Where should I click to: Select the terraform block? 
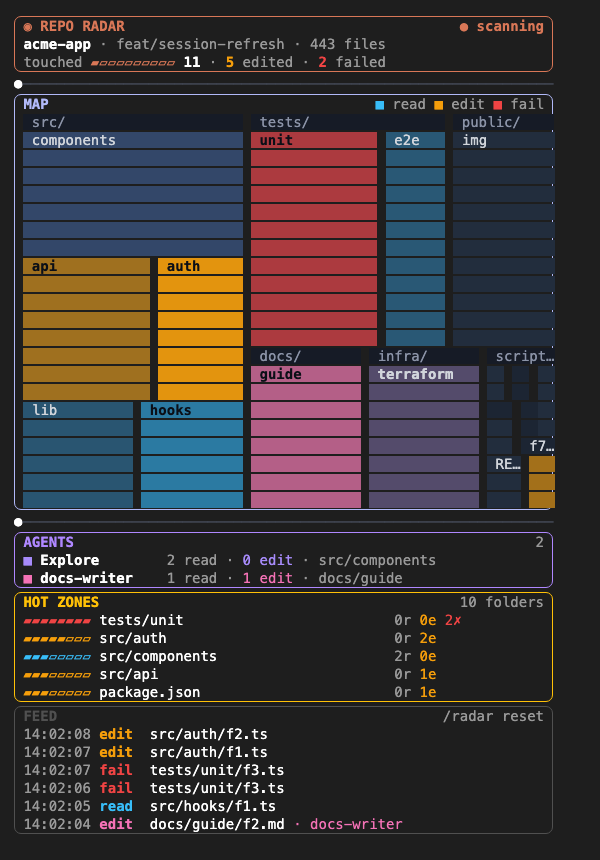pyautogui.click(x=424, y=437)
